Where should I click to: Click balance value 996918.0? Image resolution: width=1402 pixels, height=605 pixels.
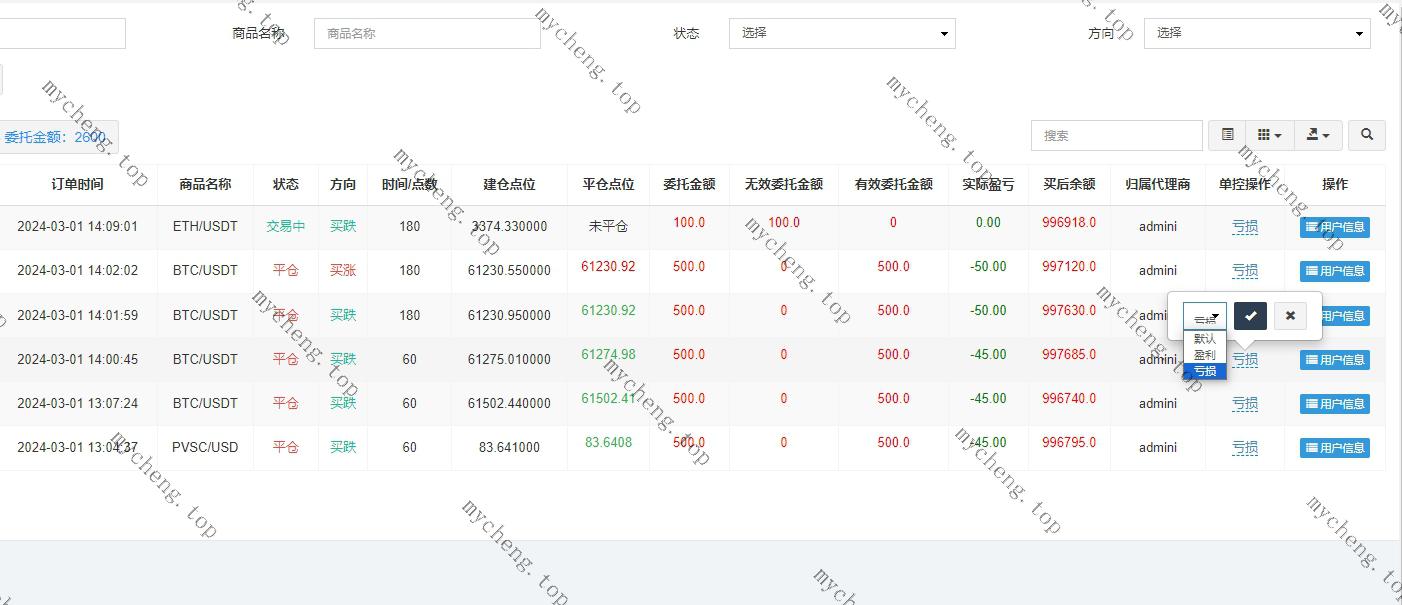point(1069,222)
